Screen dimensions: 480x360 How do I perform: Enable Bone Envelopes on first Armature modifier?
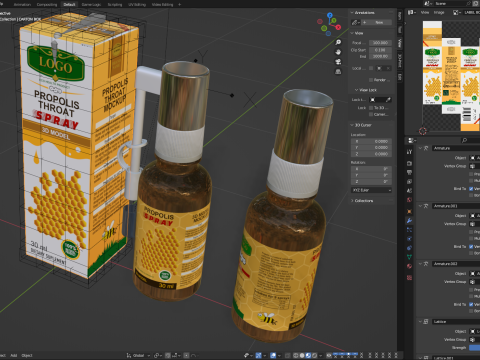pos(471,195)
